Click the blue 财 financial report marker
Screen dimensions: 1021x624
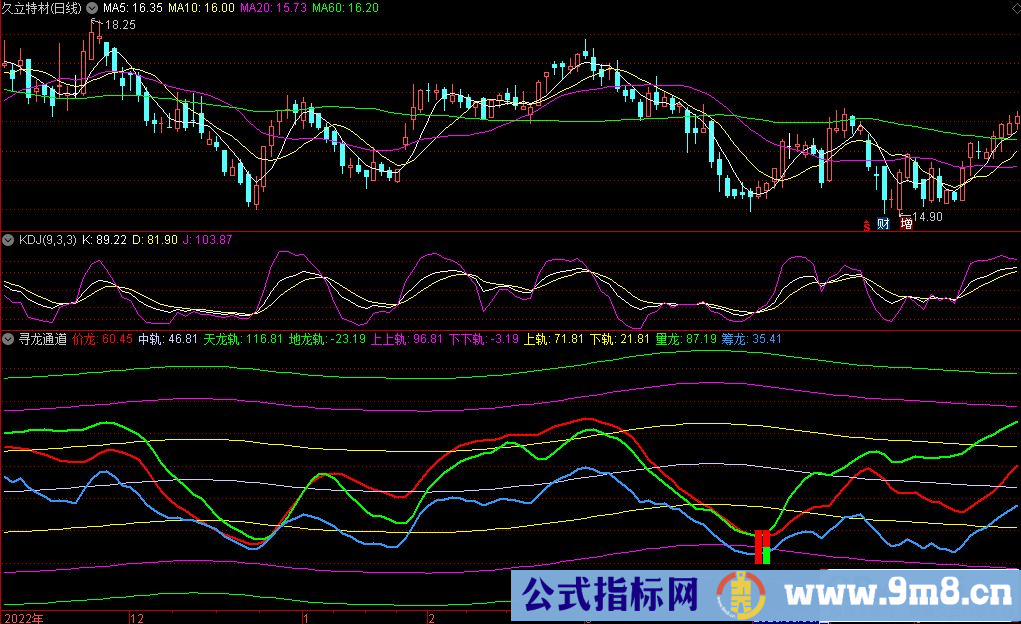883,224
